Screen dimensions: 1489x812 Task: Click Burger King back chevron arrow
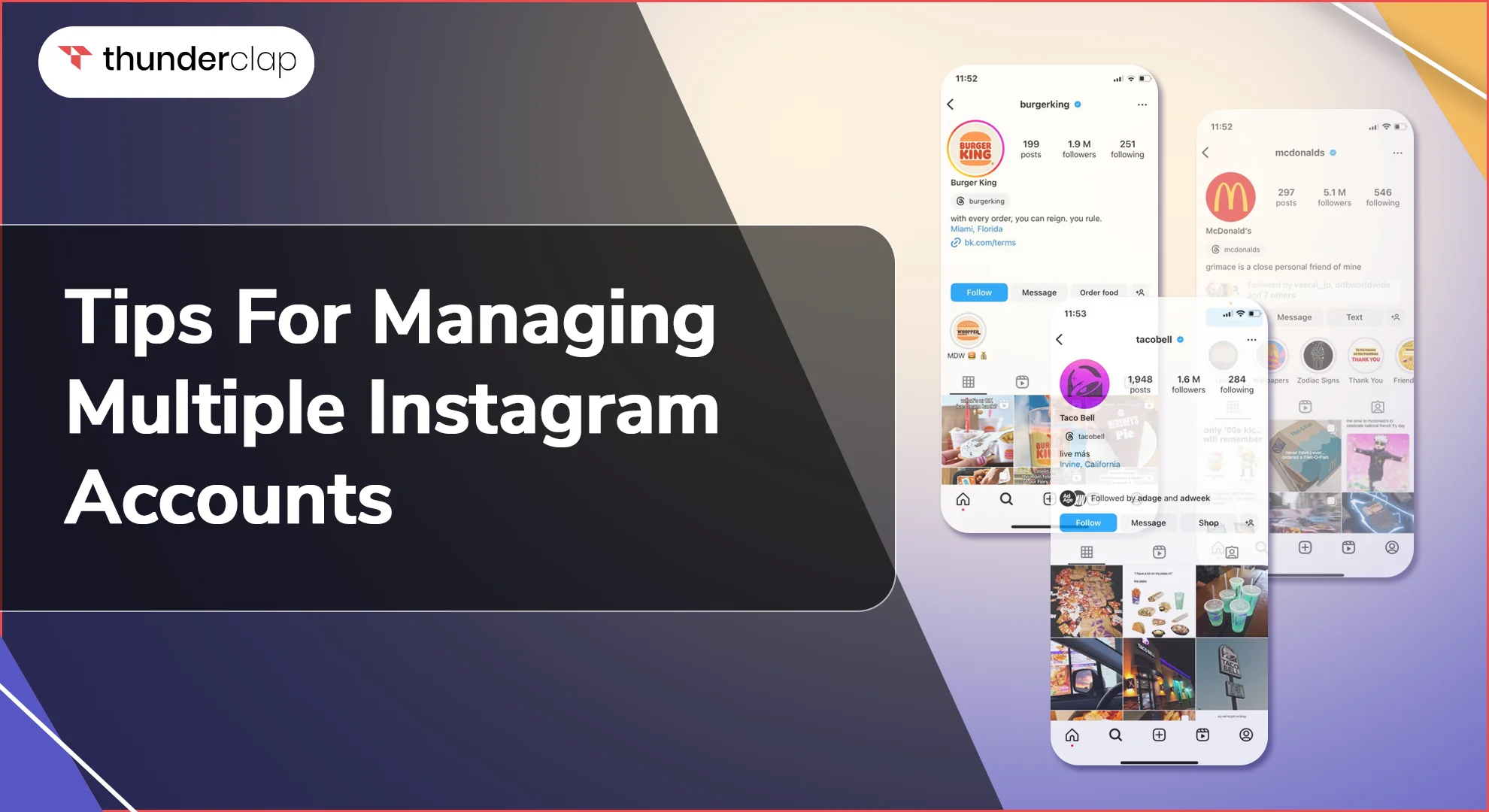pos(950,105)
